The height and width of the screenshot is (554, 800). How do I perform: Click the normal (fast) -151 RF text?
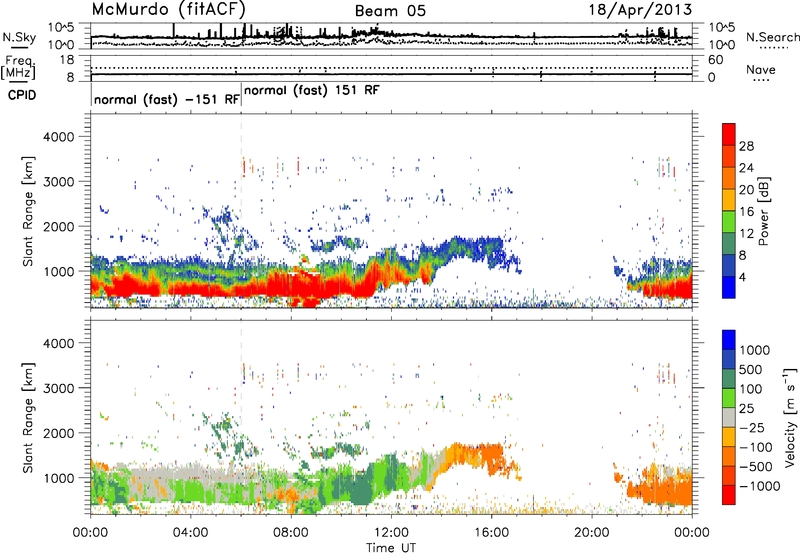coord(167,99)
